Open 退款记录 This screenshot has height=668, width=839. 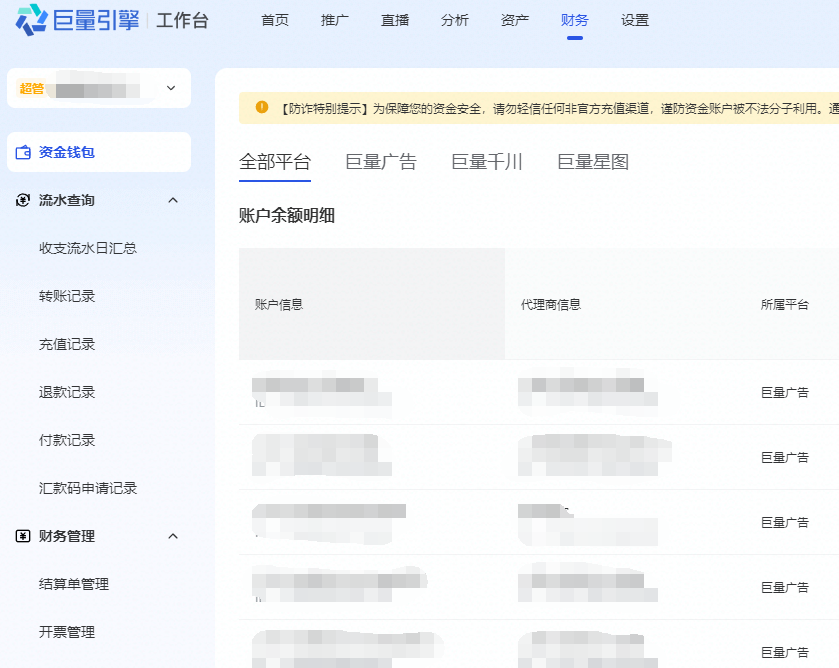[x=67, y=392]
